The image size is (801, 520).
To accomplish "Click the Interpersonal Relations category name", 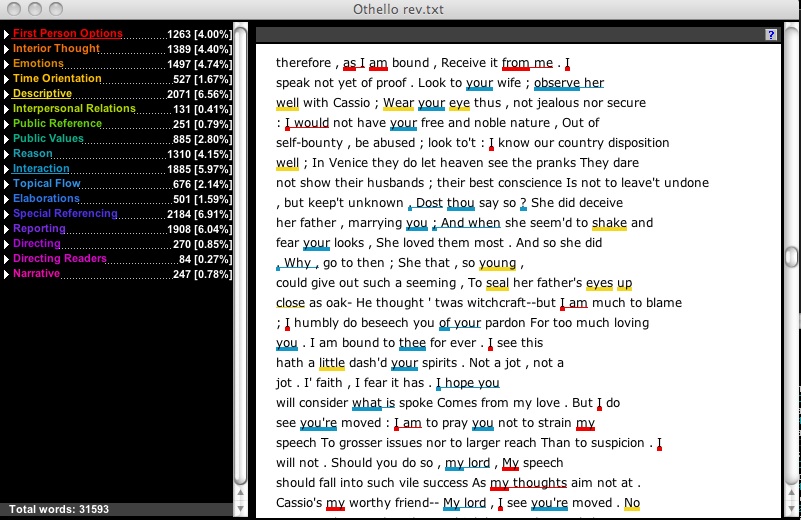I will click(x=74, y=109).
